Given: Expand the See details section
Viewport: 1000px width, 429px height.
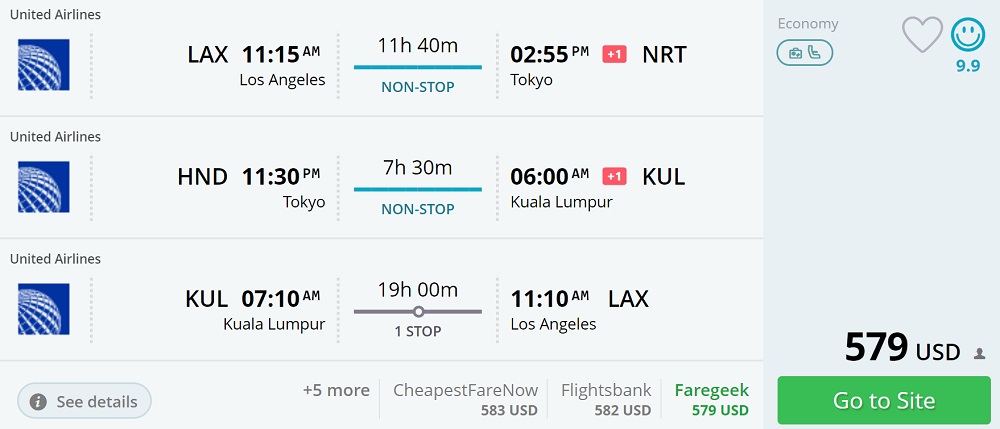Looking at the screenshot, I should tap(85, 401).
